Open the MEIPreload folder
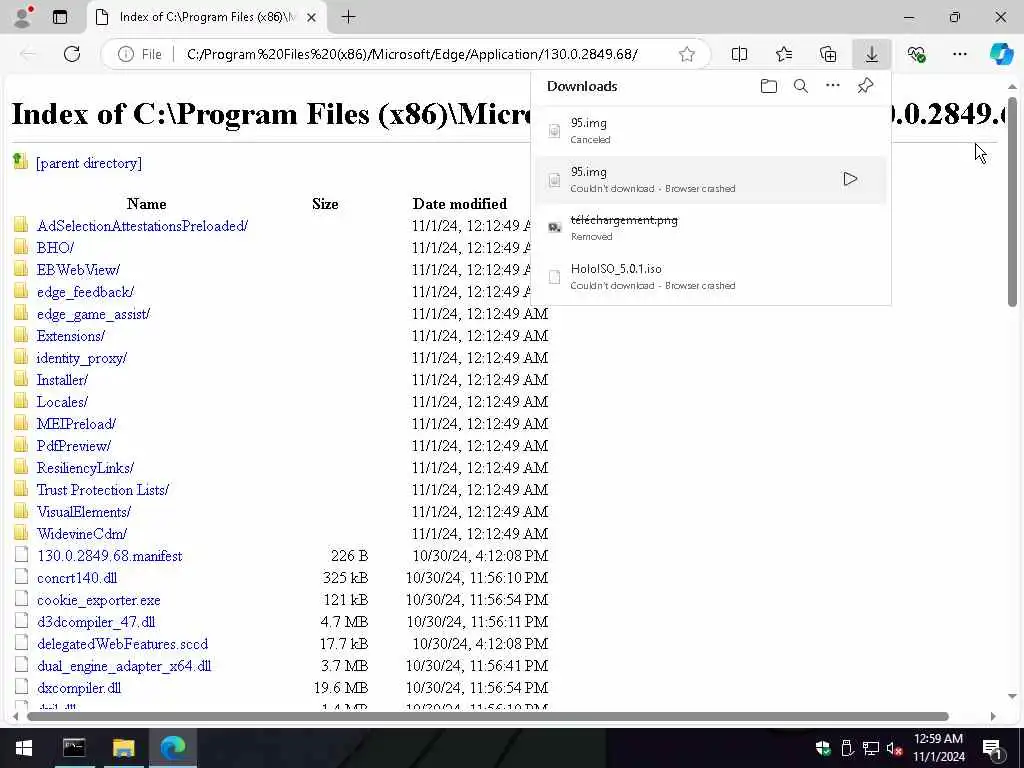 coord(76,424)
